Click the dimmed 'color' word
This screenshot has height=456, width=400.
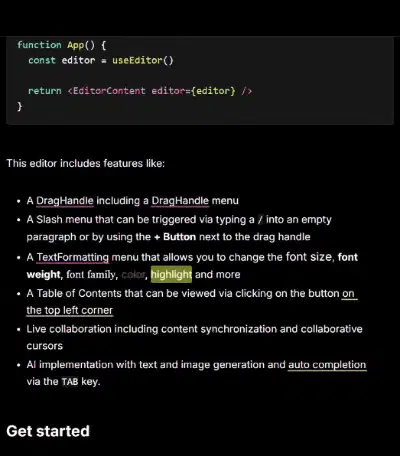(133, 275)
